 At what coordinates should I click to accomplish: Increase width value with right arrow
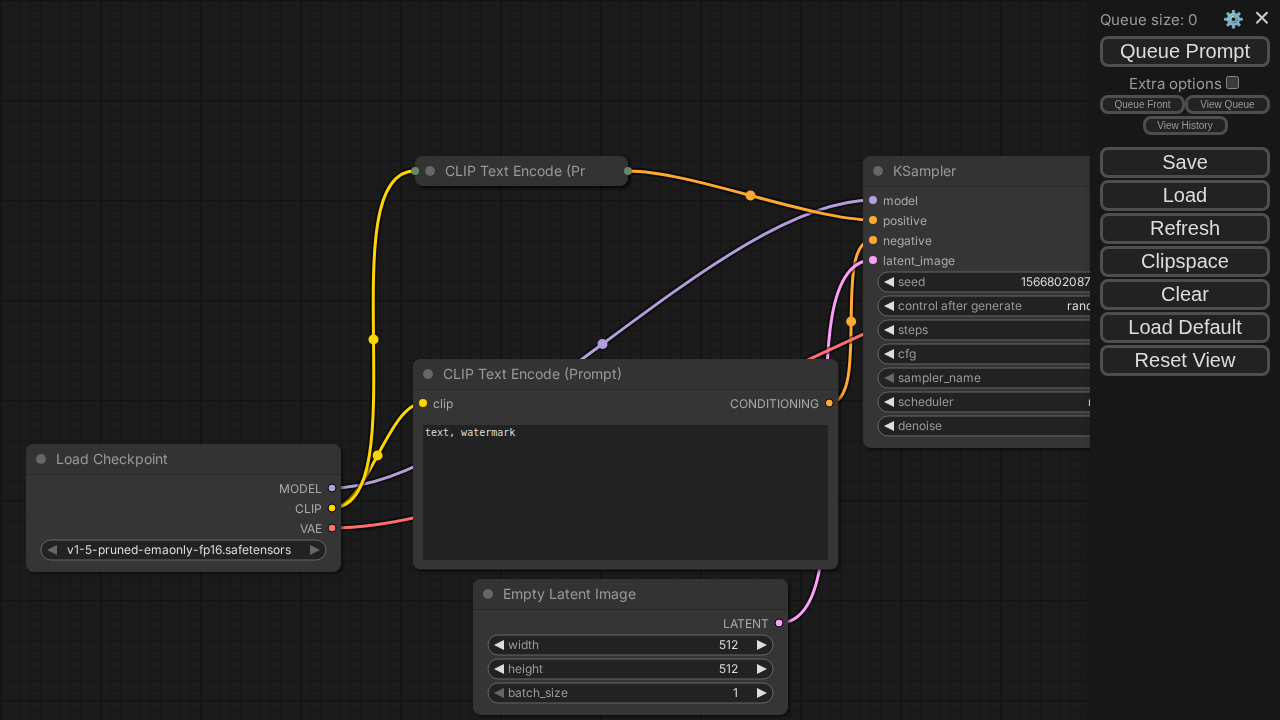click(x=761, y=645)
